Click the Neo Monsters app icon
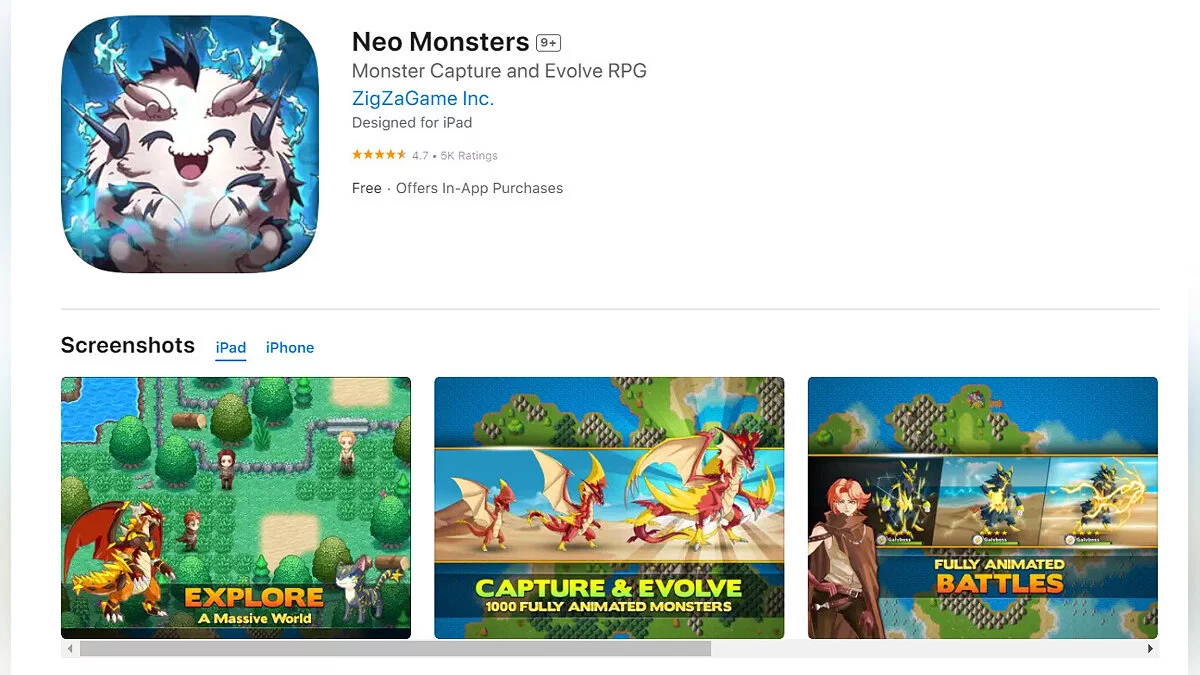The width and height of the screenshot is (1200, 675). (x=189, y=144)
